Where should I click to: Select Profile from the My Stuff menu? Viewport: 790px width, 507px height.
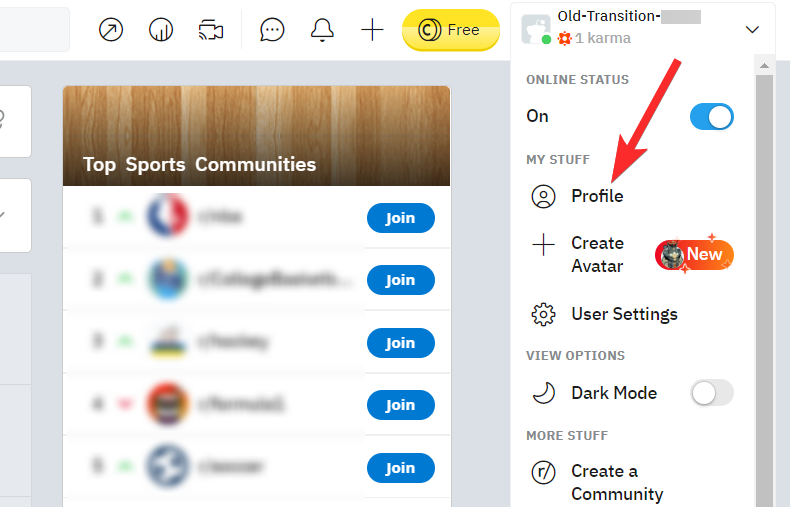click(x=597, y=196)
